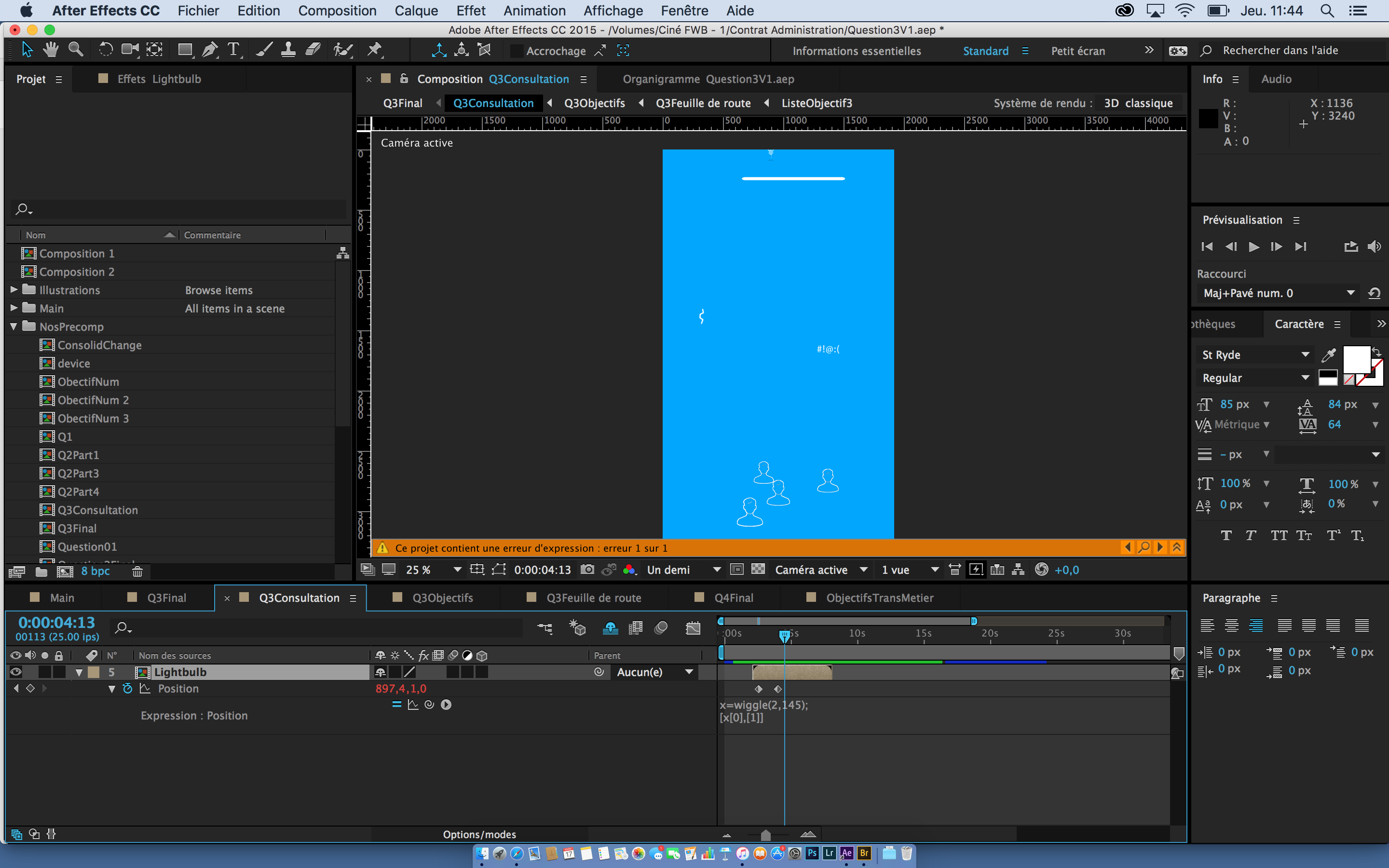Click the snapshot camera icon
The image size is (1389, 868).
tap(587, 570)
